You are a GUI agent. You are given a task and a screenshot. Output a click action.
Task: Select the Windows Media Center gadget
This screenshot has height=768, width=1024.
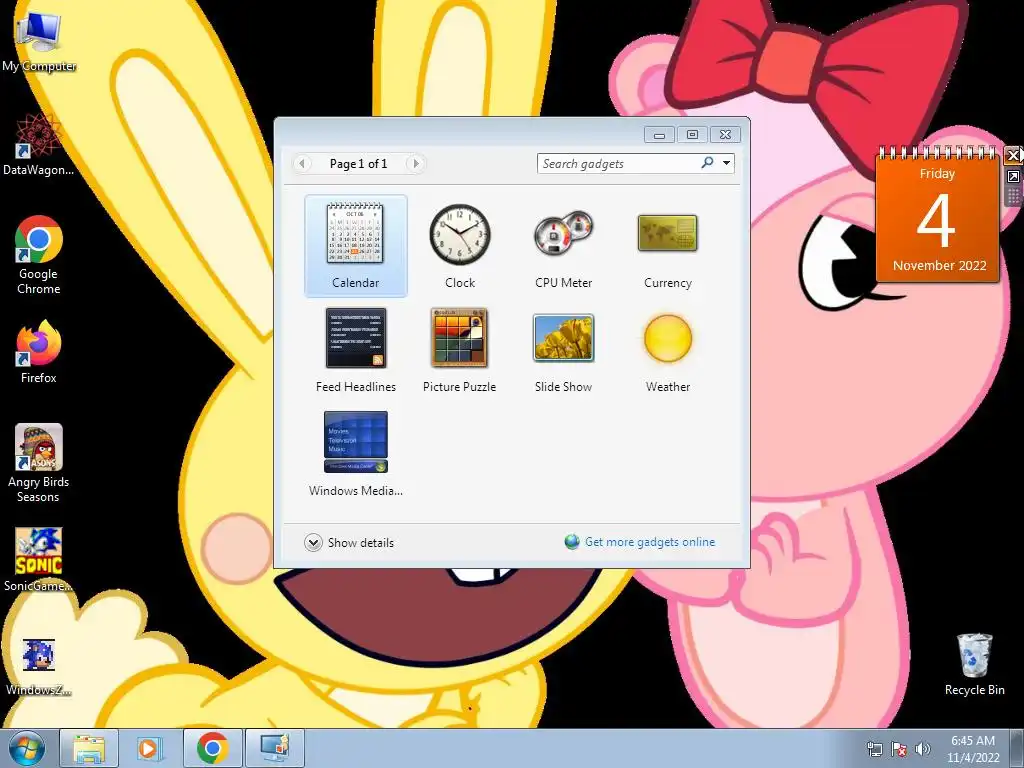pos(355,454)
